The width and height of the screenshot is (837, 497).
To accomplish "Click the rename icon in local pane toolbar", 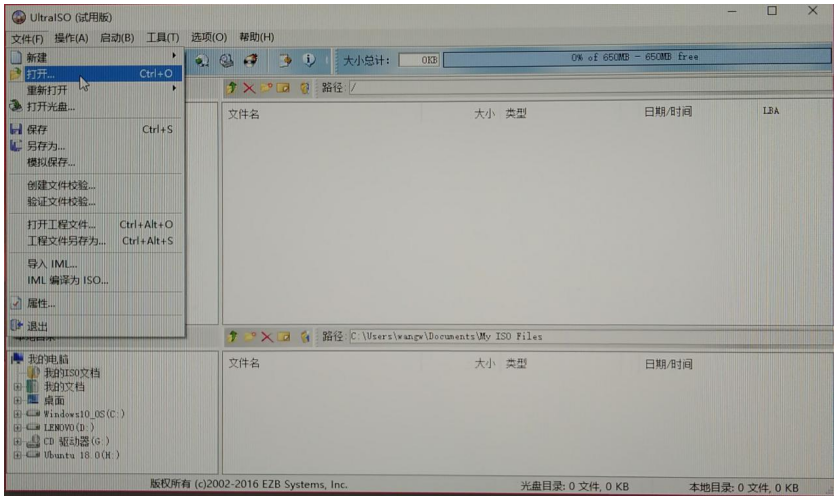I will click(284, 337).
